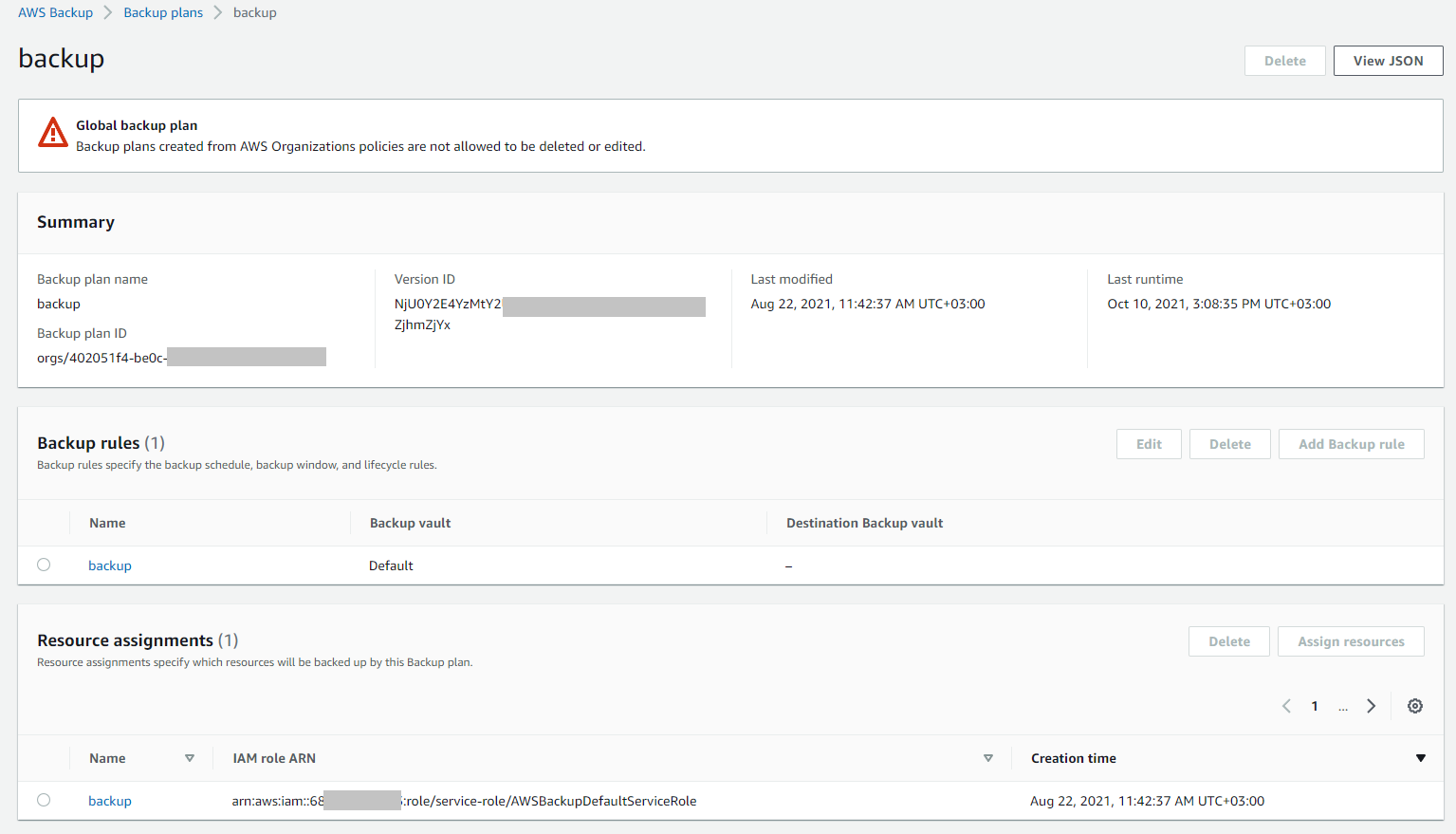Click the Backup vault column header
The height and width of the screenshot is (834, 1456).
pos(410,523)
